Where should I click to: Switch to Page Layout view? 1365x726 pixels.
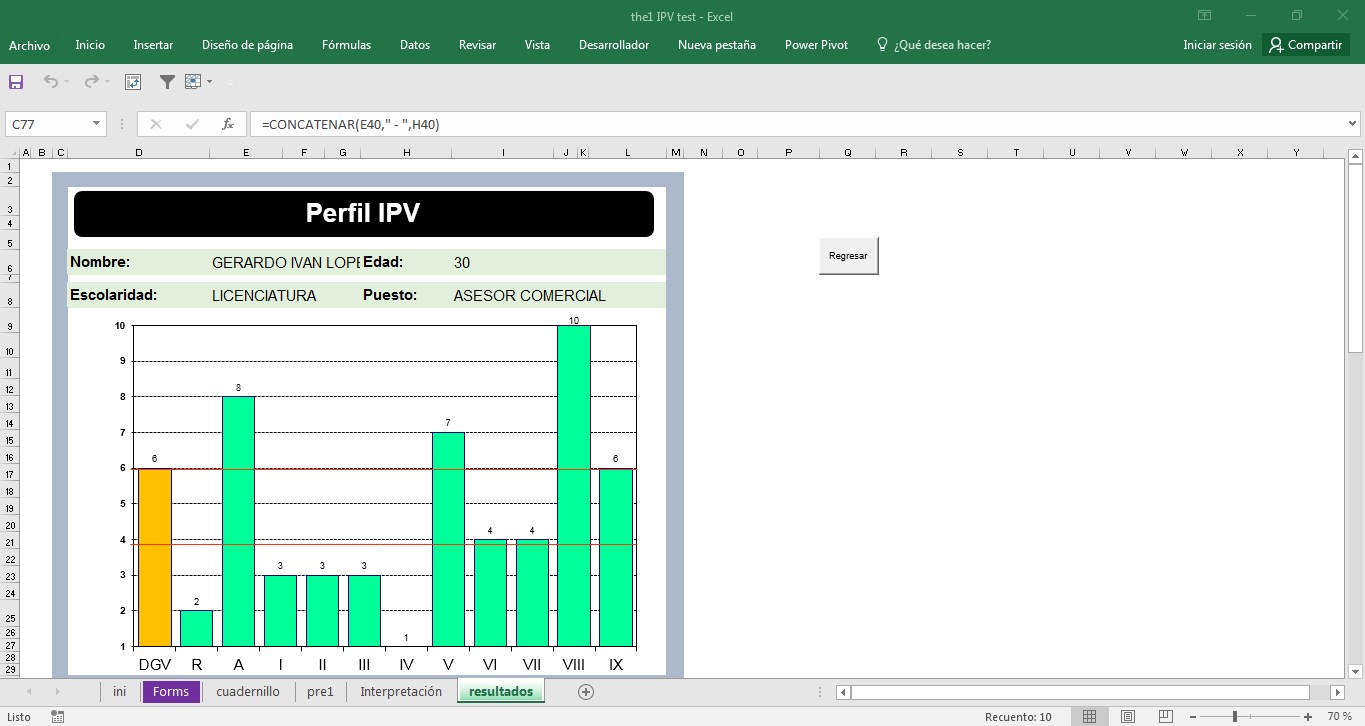click(x=1128, y=715)
